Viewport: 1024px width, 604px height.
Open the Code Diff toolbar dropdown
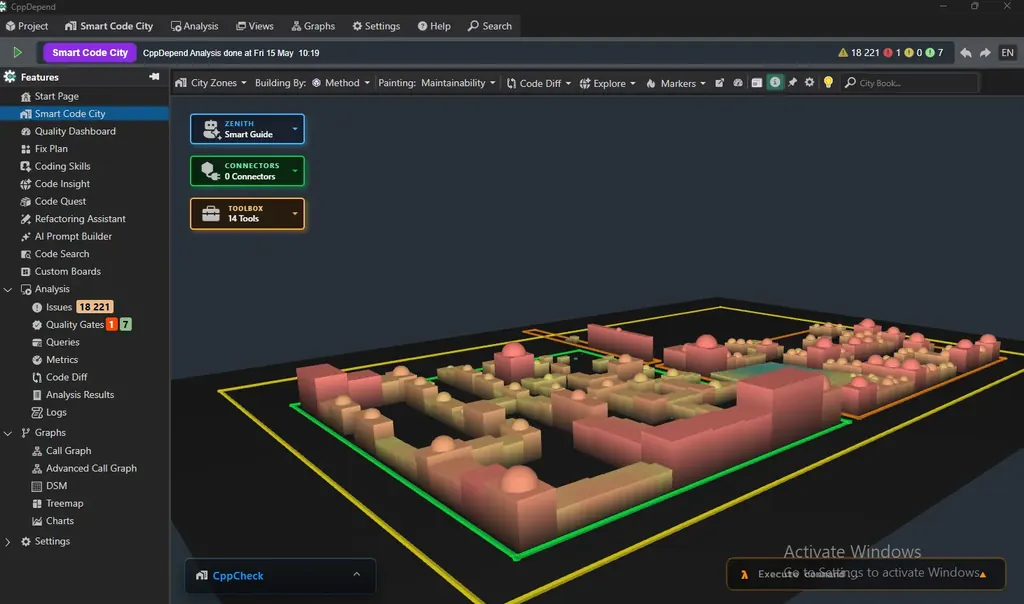point(539,83)
